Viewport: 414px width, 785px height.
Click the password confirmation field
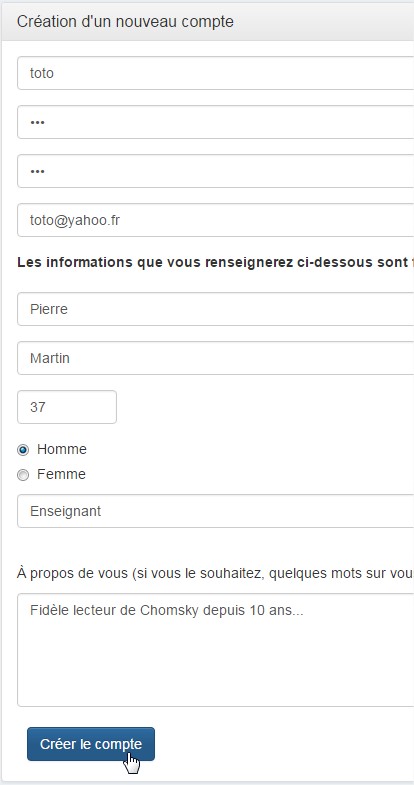[216, 171]
